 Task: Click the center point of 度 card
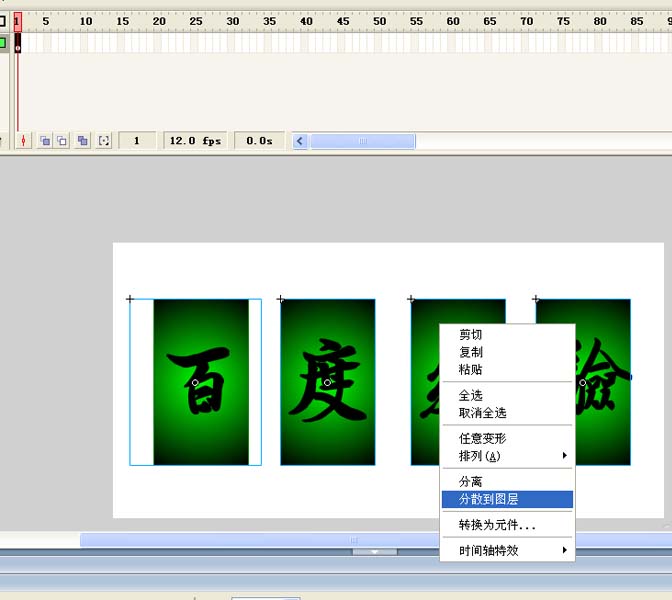coord(327,382)
